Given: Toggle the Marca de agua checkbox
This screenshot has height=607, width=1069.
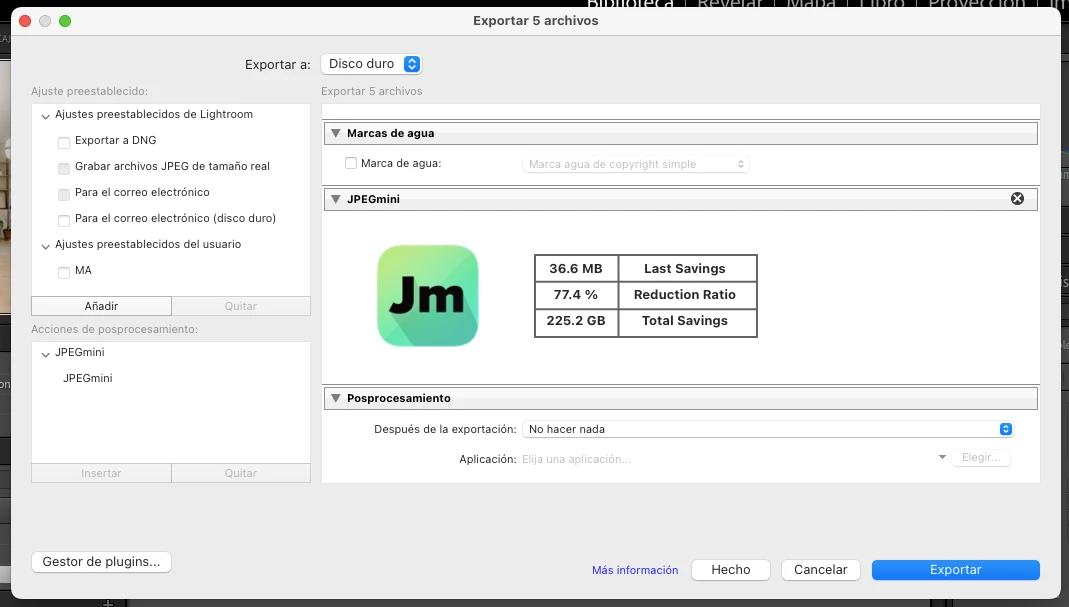Looking at the screenshot, I should coord(351,163).
